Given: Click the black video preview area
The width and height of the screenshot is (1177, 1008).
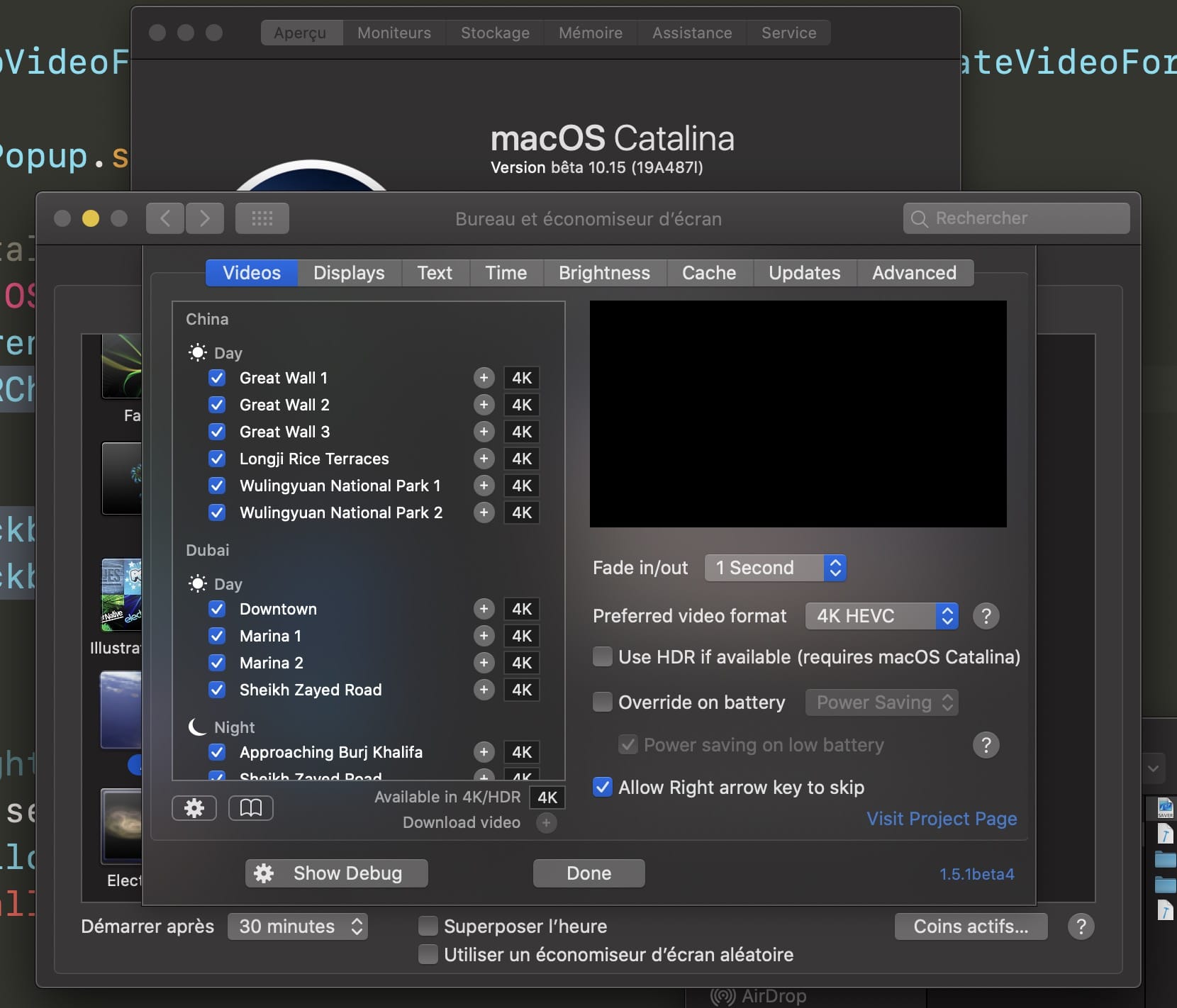Looking at the screenshot, I should coord(798,414).
